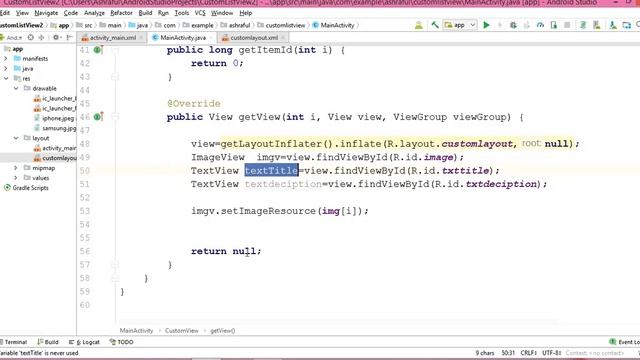This screenshot has width=640, height=360.
Task: Open the Navigate menu
Action: 46,13
